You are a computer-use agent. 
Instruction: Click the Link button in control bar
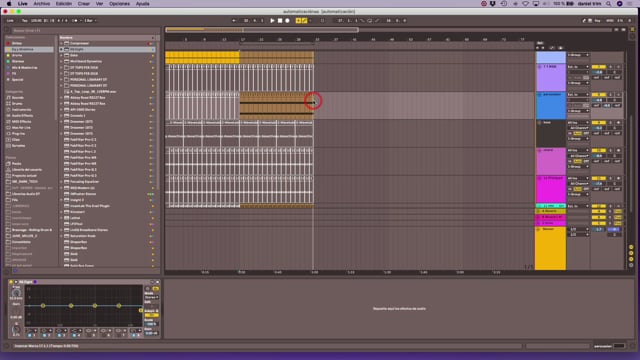(x=10, y=20)
